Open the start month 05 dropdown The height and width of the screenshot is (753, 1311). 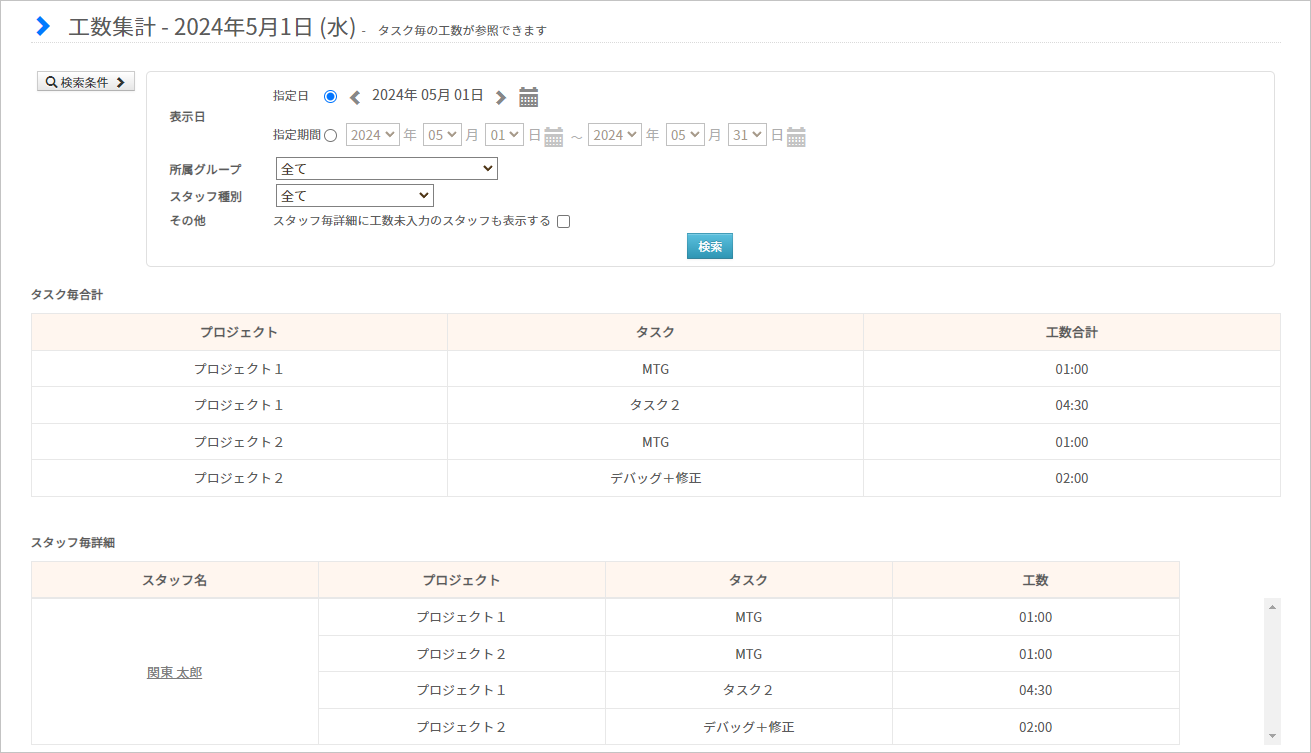(x=442, y=135)
